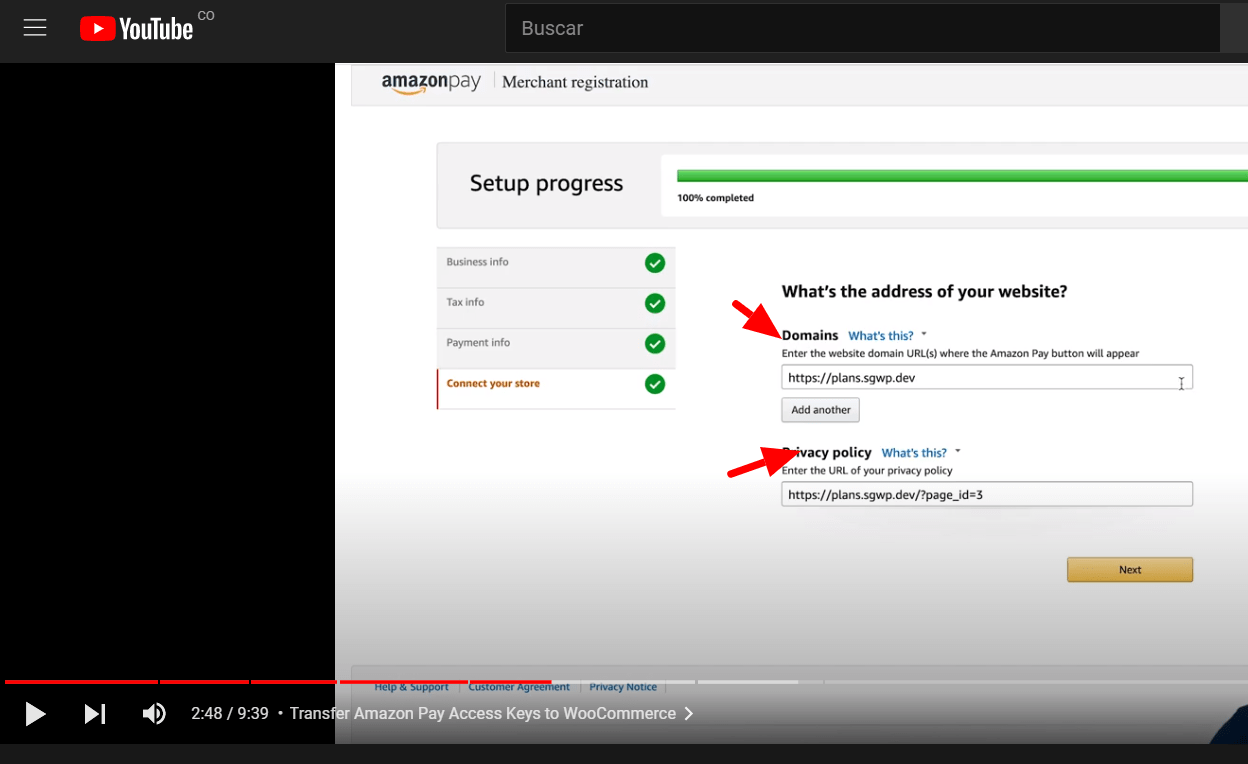
Task: Open 'What's this?' next to Privacy policy
Action: tap(914, 453)
